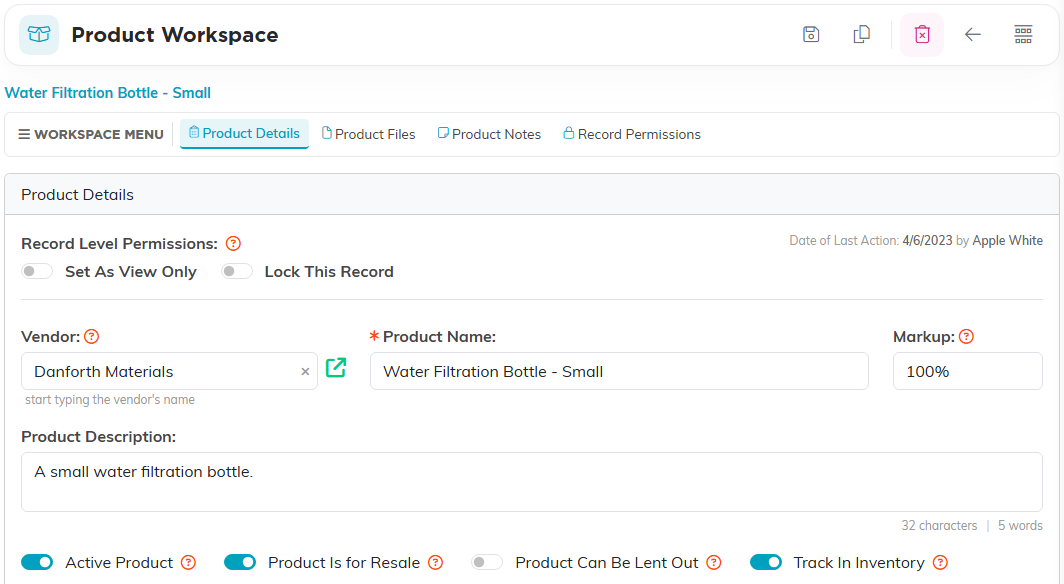This screenshot has height=584, width=1064.
Task: Click the '5 words' counter text
Action: pyautogui.click(x=1020, y=526)
